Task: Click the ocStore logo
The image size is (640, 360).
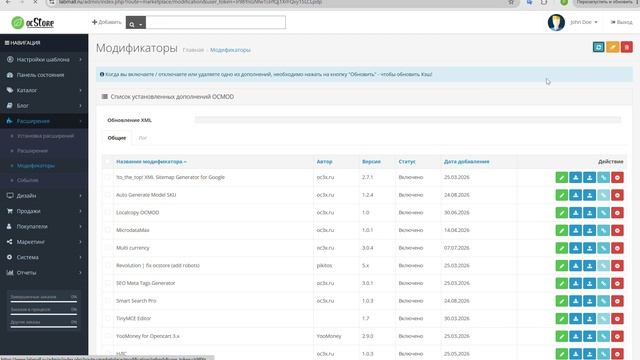Action: tap(33, 22)
